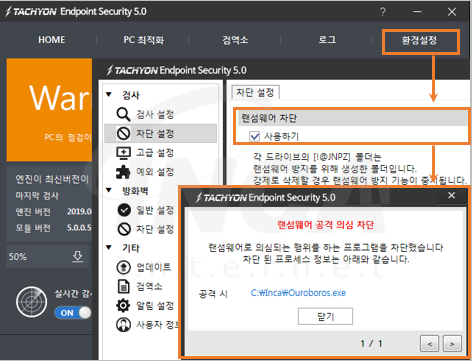
Task: Collapse the 검사 tree section
Action: (x=109, y=95)
